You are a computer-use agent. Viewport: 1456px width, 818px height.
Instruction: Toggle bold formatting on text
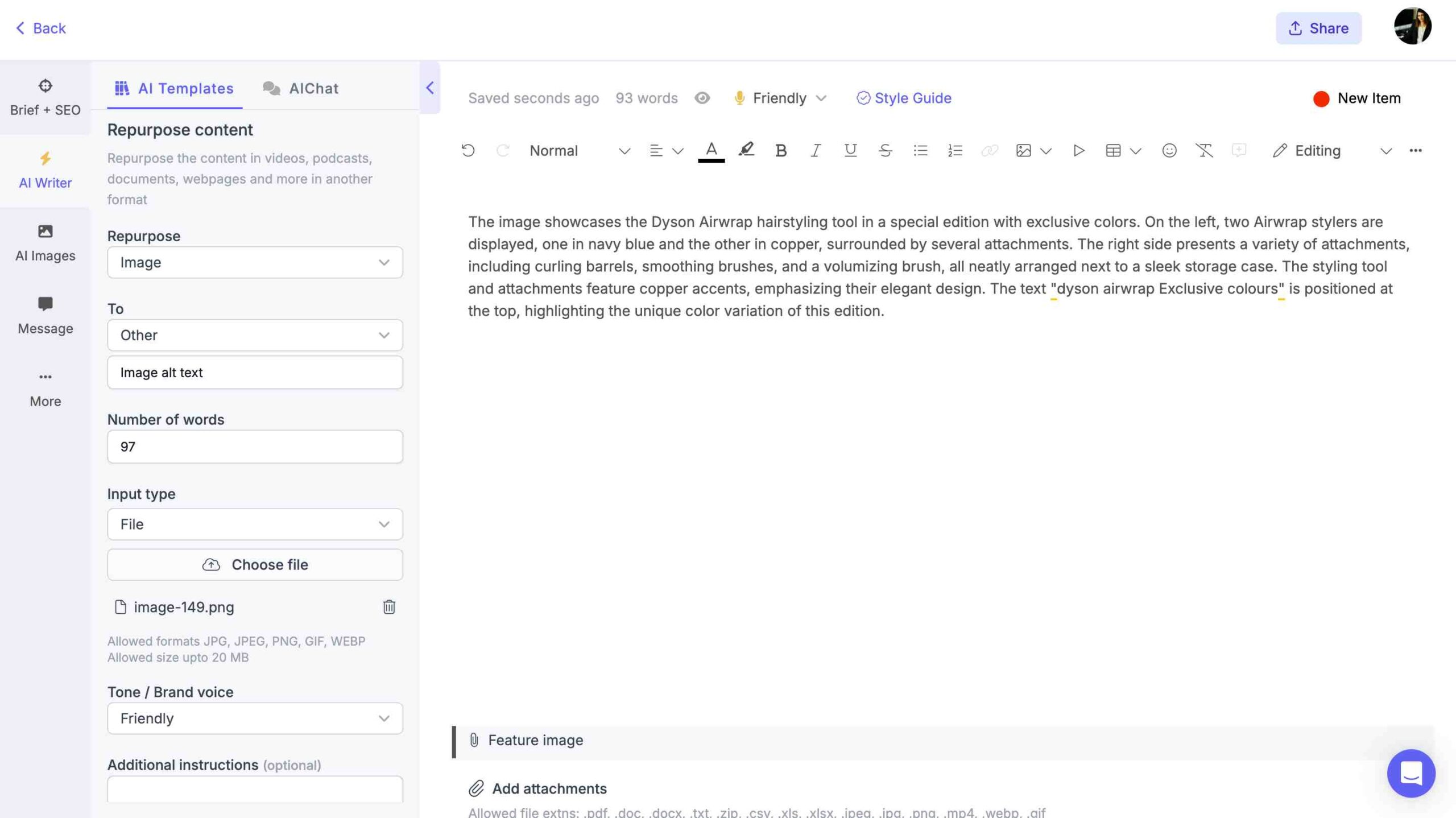(780, 151)
